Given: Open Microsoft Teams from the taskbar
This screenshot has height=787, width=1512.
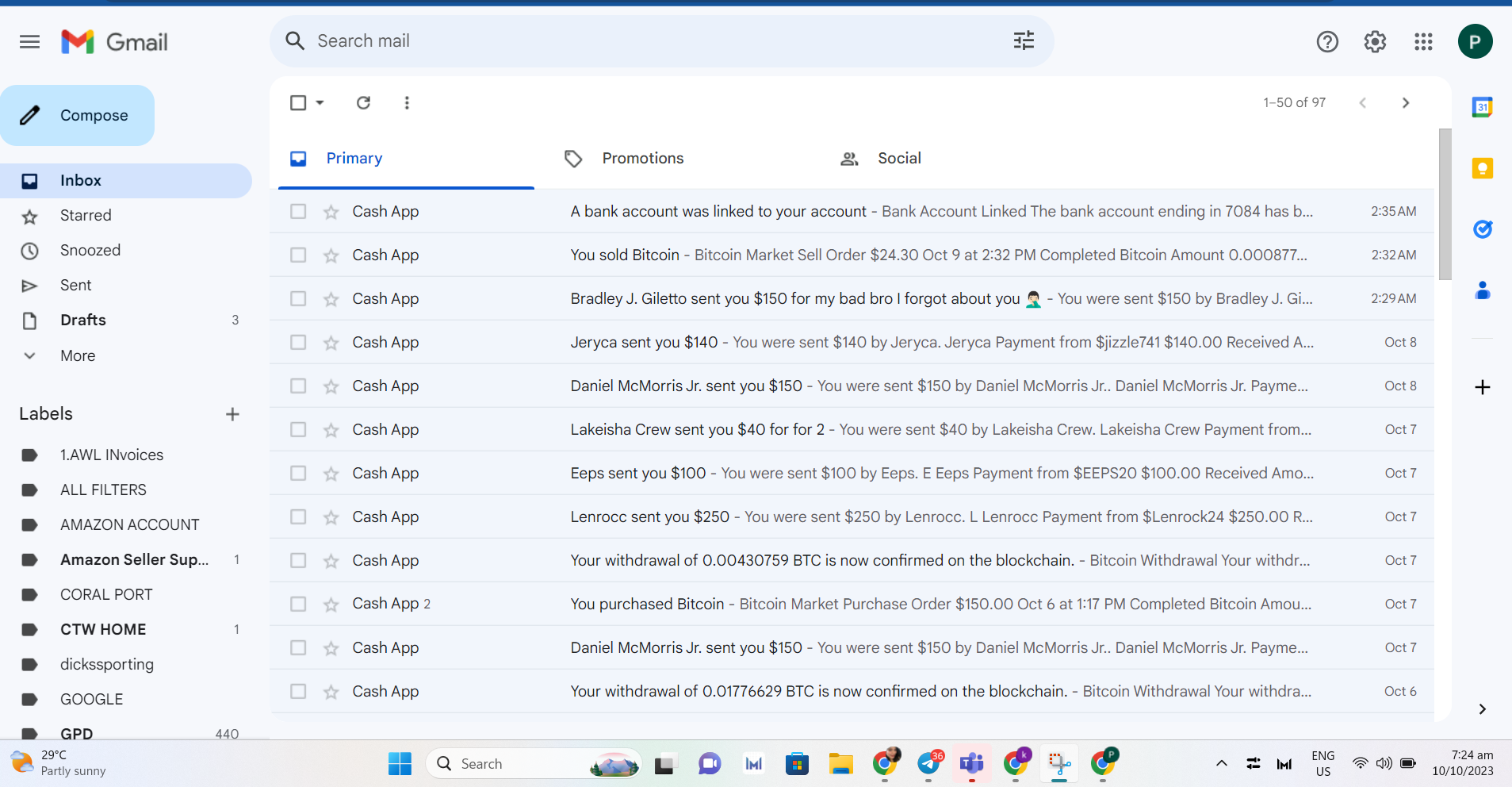Looking at the screenshot, I should pyautogui.click(x=972, y=763).
